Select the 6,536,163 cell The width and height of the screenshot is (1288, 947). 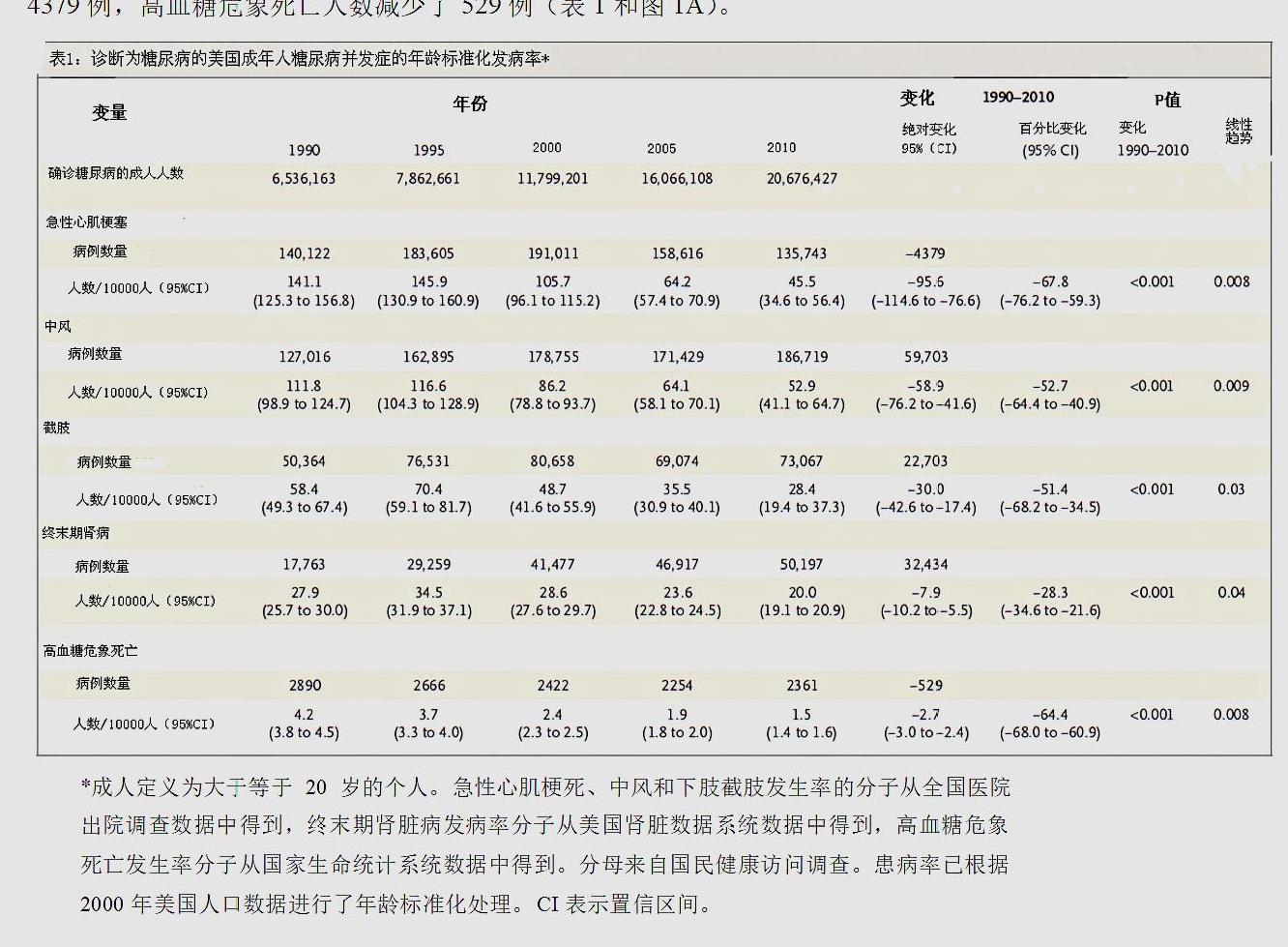click(304, 179)
